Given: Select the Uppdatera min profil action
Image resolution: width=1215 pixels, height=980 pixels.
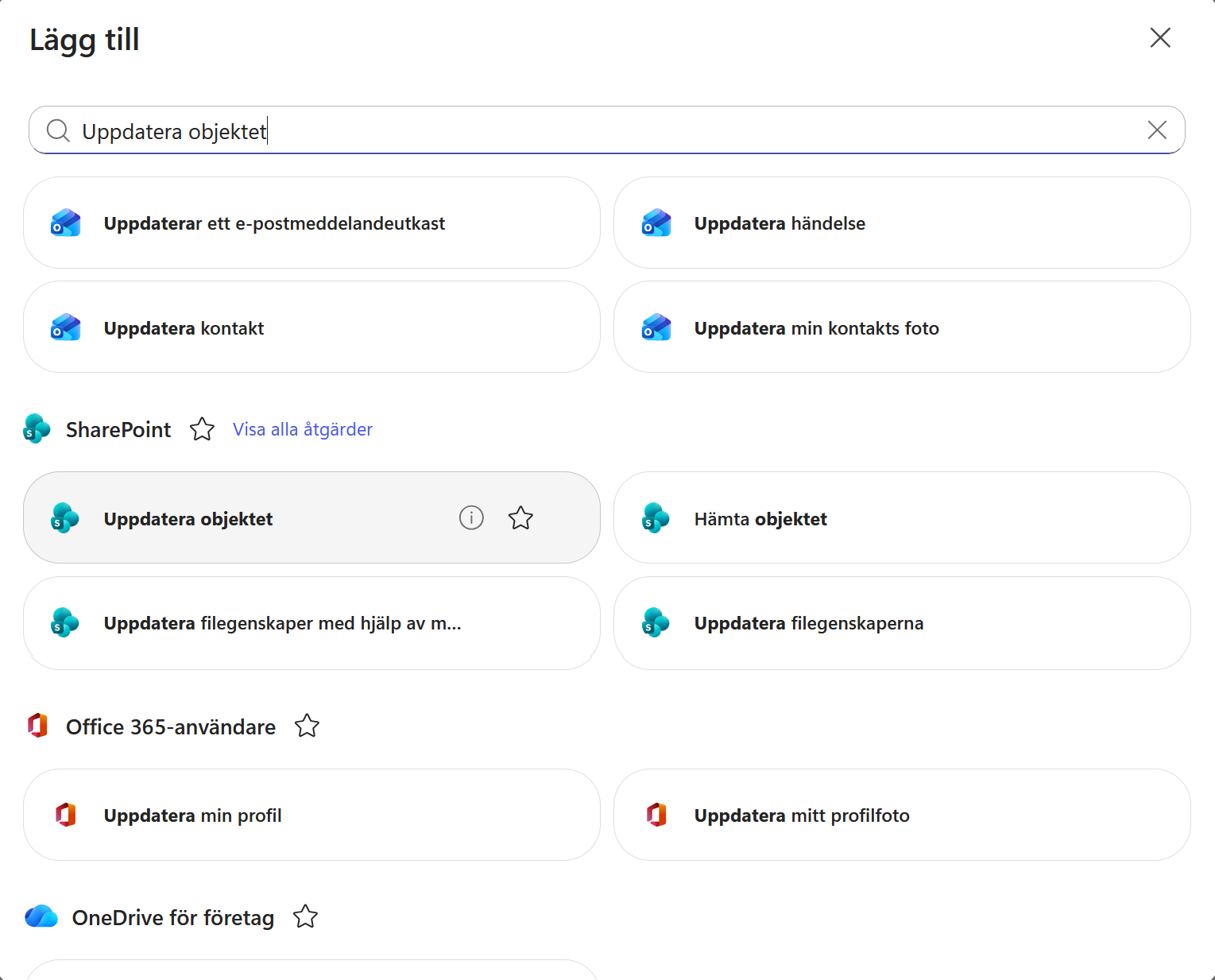Looking at the screenshot, I should (x=311, y=815).
